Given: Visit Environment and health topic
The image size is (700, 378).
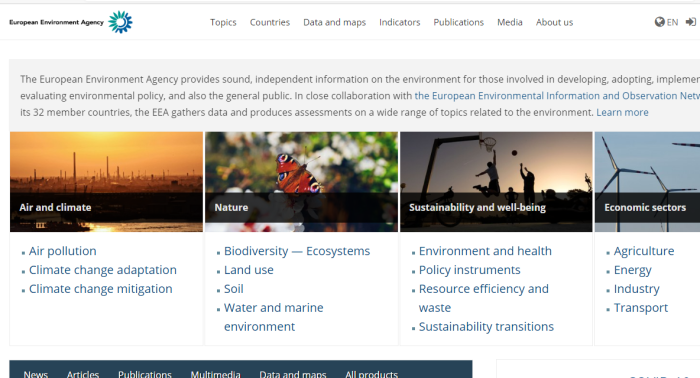Looking at the screenshot, I should coord(485,251).
